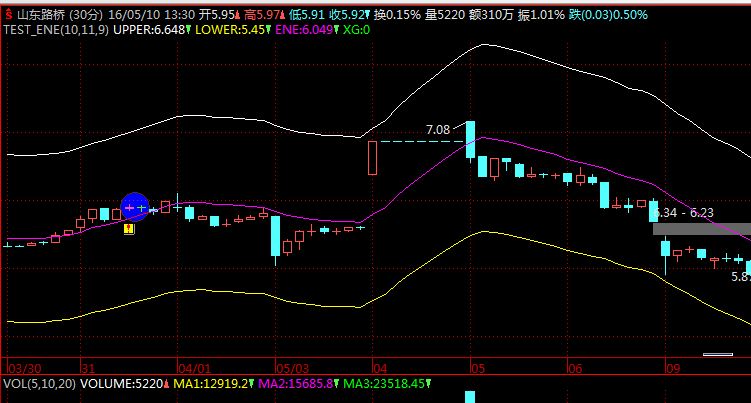The width and height of the screenshot is (751, 403).
Task: Click the 09 date axis marker
Action: (673, 368)
